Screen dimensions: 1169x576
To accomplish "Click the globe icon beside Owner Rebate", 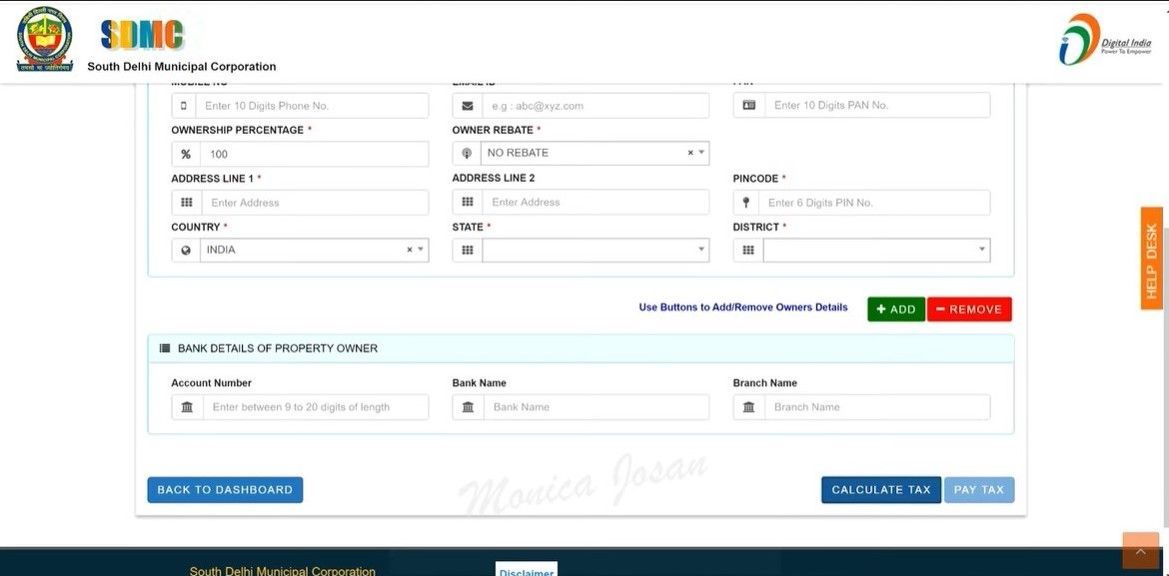I will pos(467,152).
